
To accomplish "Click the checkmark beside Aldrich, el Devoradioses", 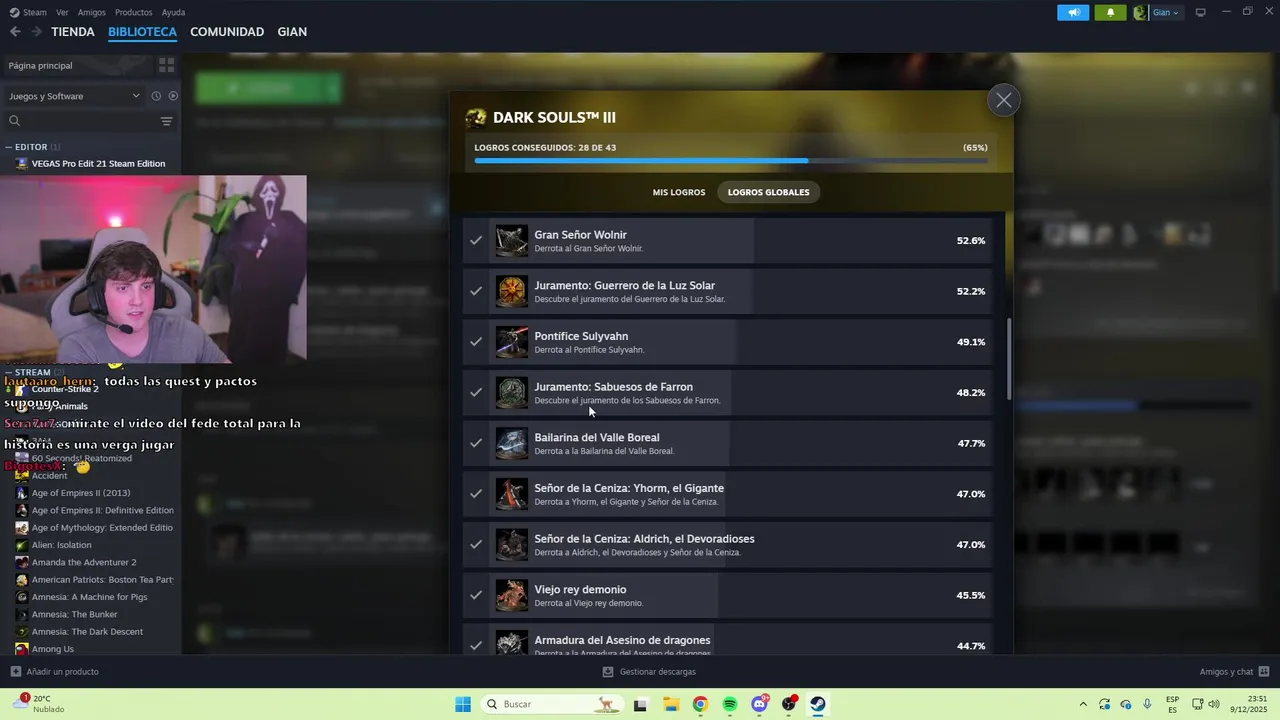I will click(476, 545).
